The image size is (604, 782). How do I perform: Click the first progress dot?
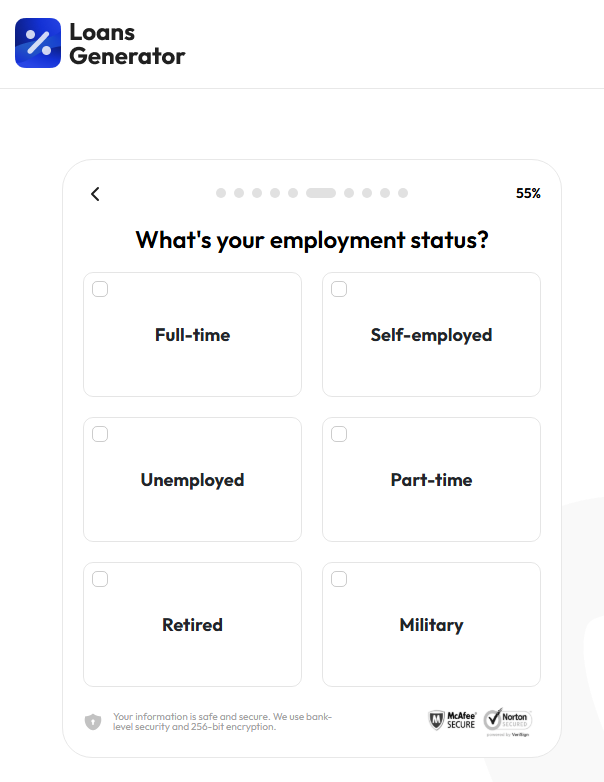pyautogui.click(x=221, y=193)
